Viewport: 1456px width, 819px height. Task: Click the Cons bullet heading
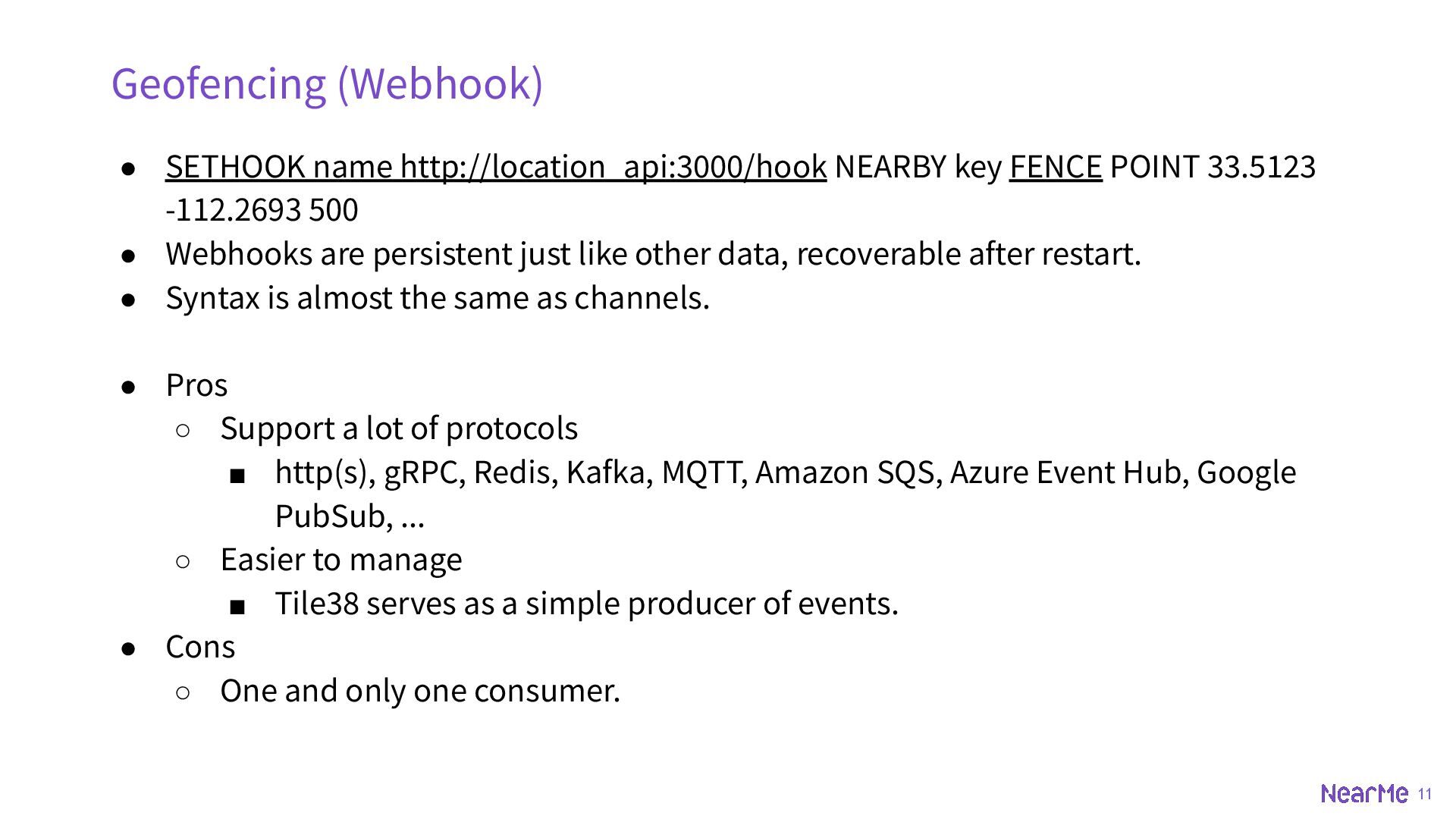[200, 647]
